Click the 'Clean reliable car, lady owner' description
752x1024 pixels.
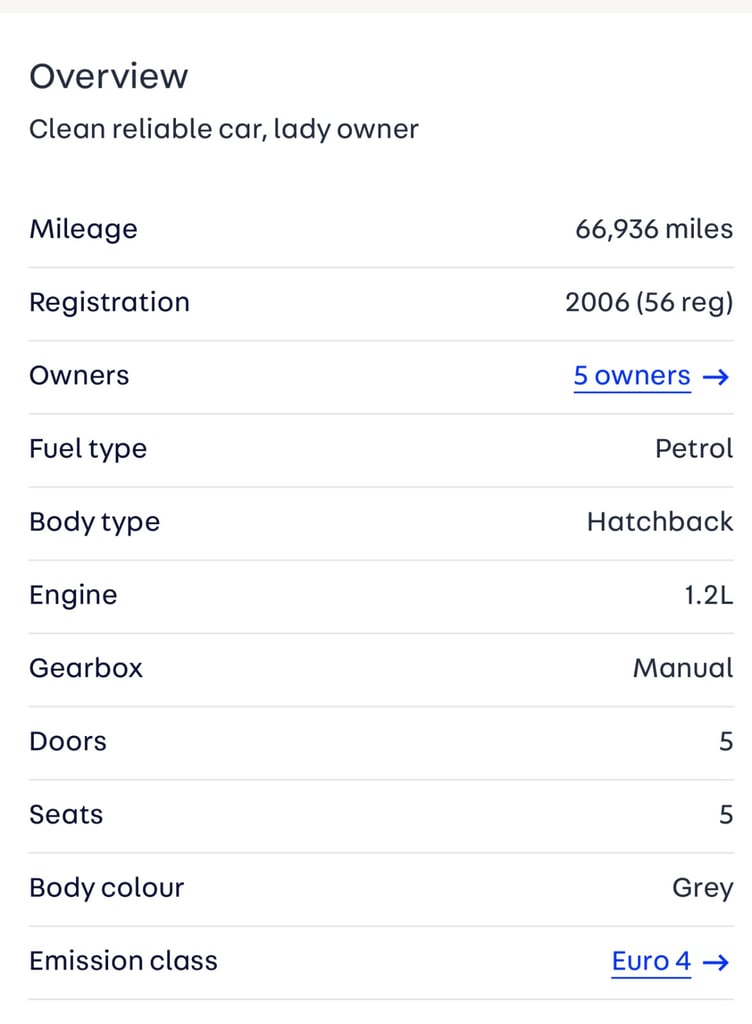[x=224, y=129]
